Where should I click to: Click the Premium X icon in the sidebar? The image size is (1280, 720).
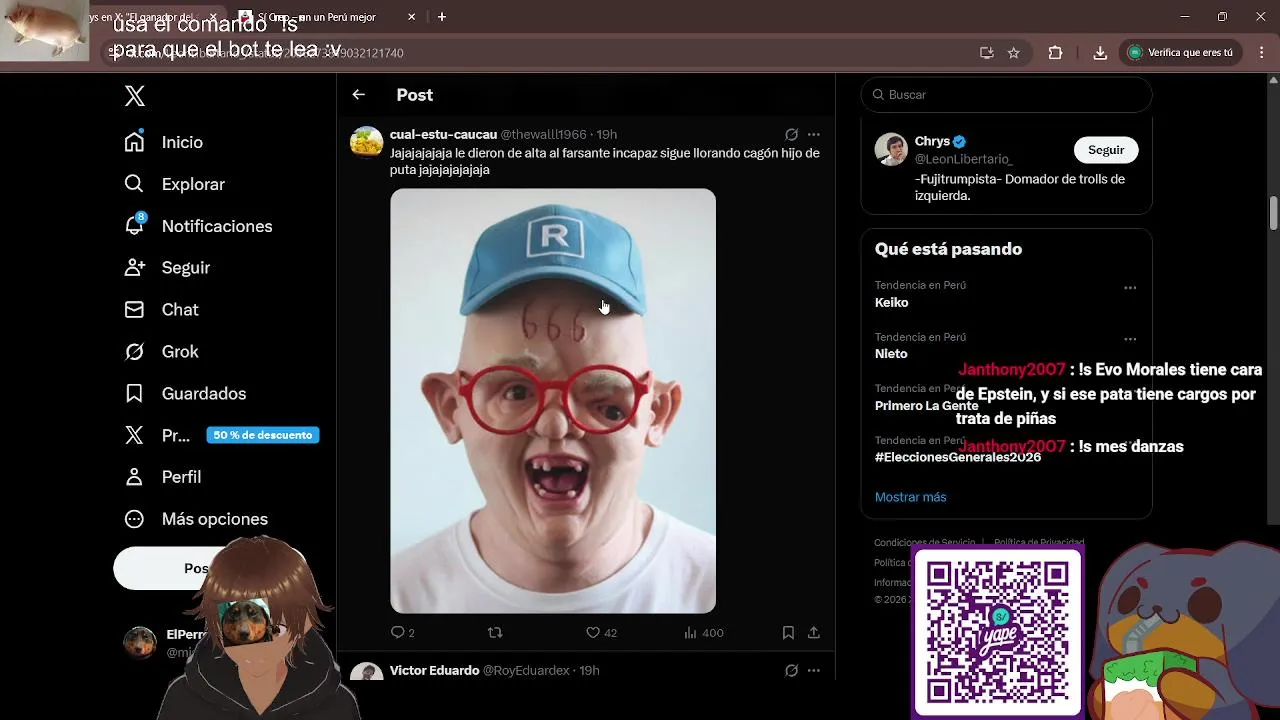[x=134, y=435]
